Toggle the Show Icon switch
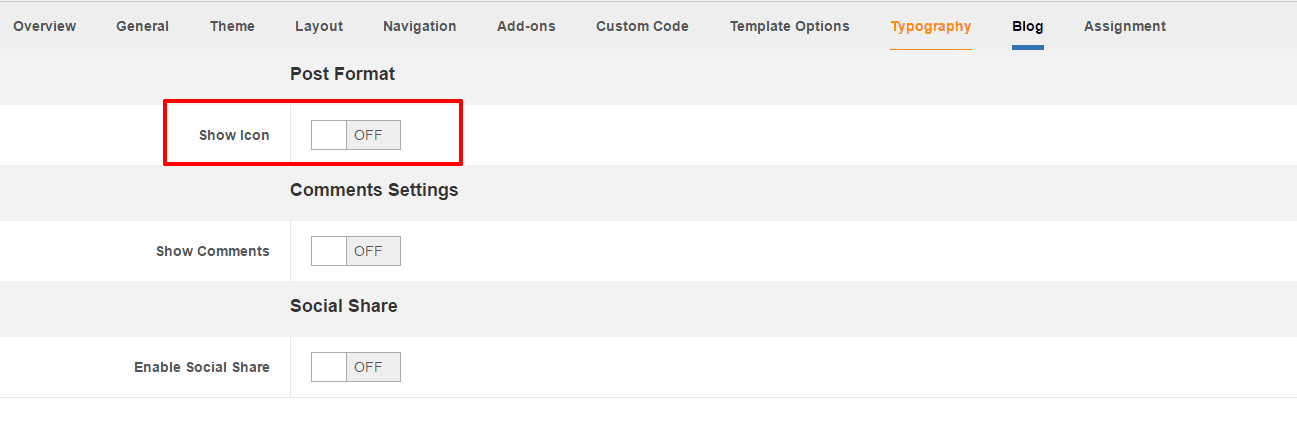 [x=355, y=135]
